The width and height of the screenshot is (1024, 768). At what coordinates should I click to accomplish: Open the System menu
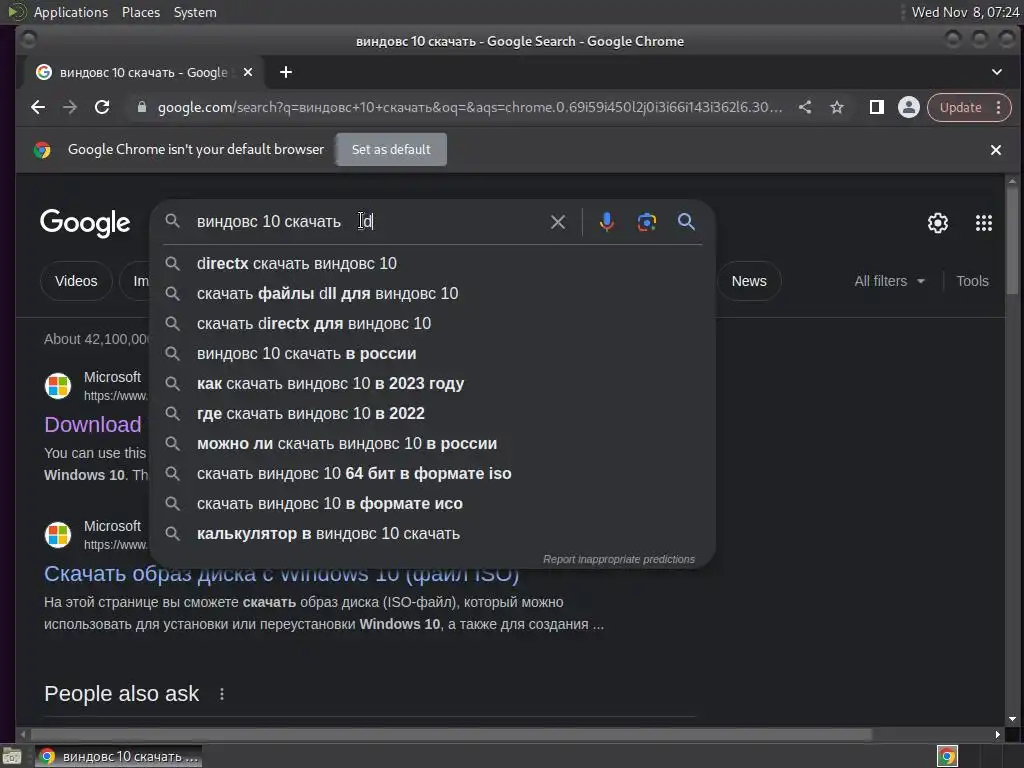pos(195,12)
